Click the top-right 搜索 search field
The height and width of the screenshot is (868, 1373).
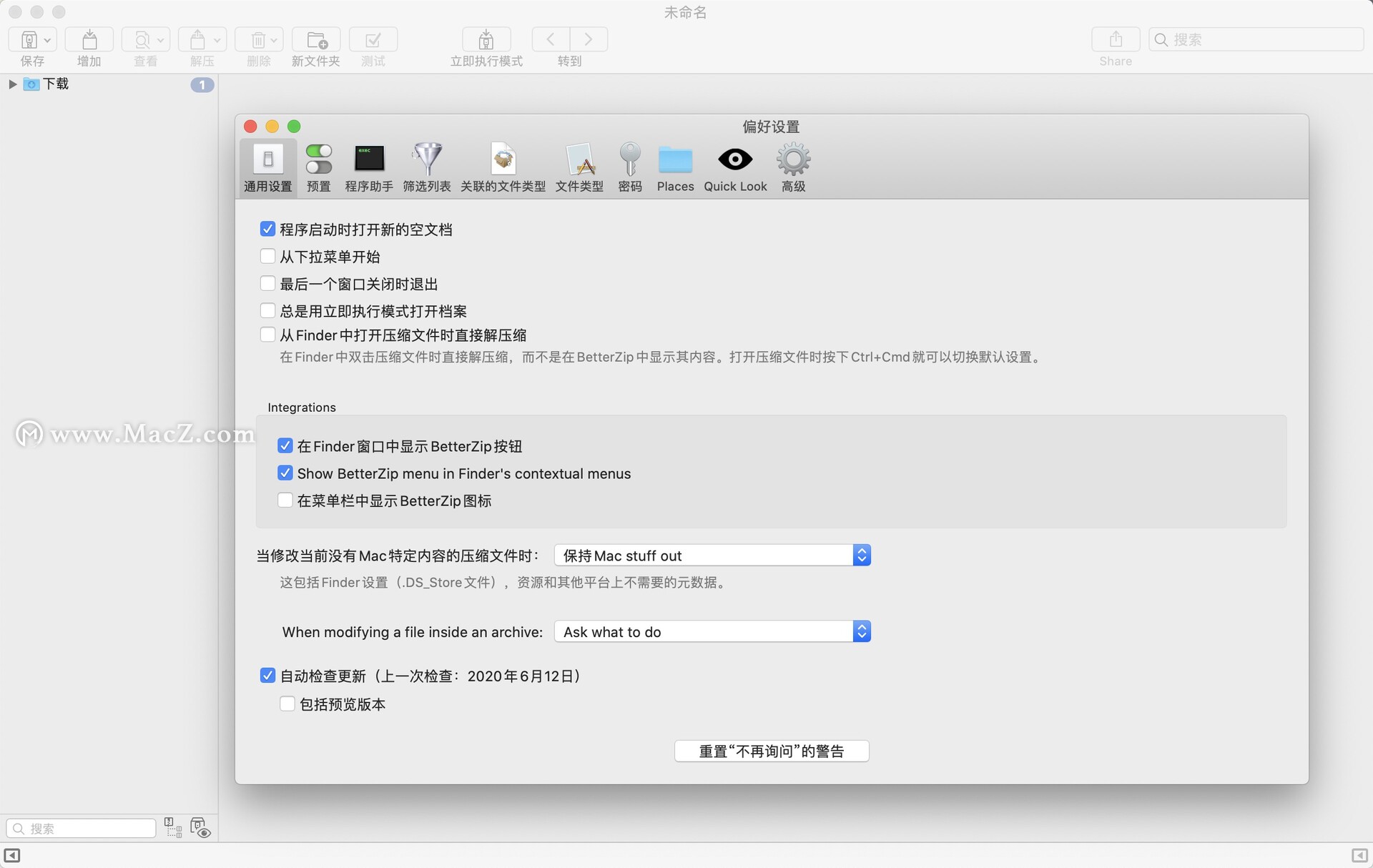click(x=1256, y=39)
